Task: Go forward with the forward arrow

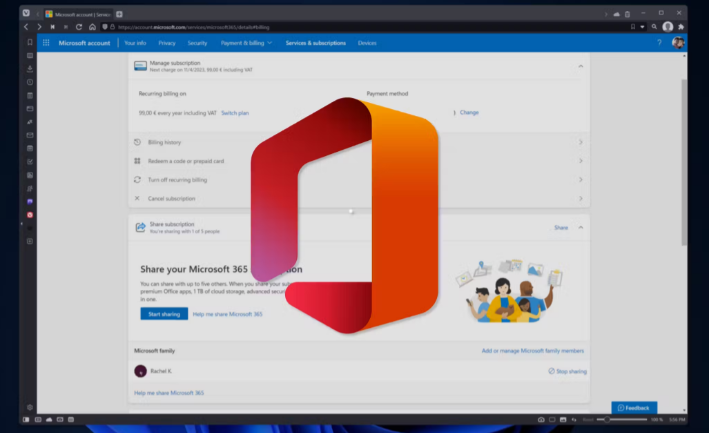Action: pyautogui.click(x=39, y=27)
